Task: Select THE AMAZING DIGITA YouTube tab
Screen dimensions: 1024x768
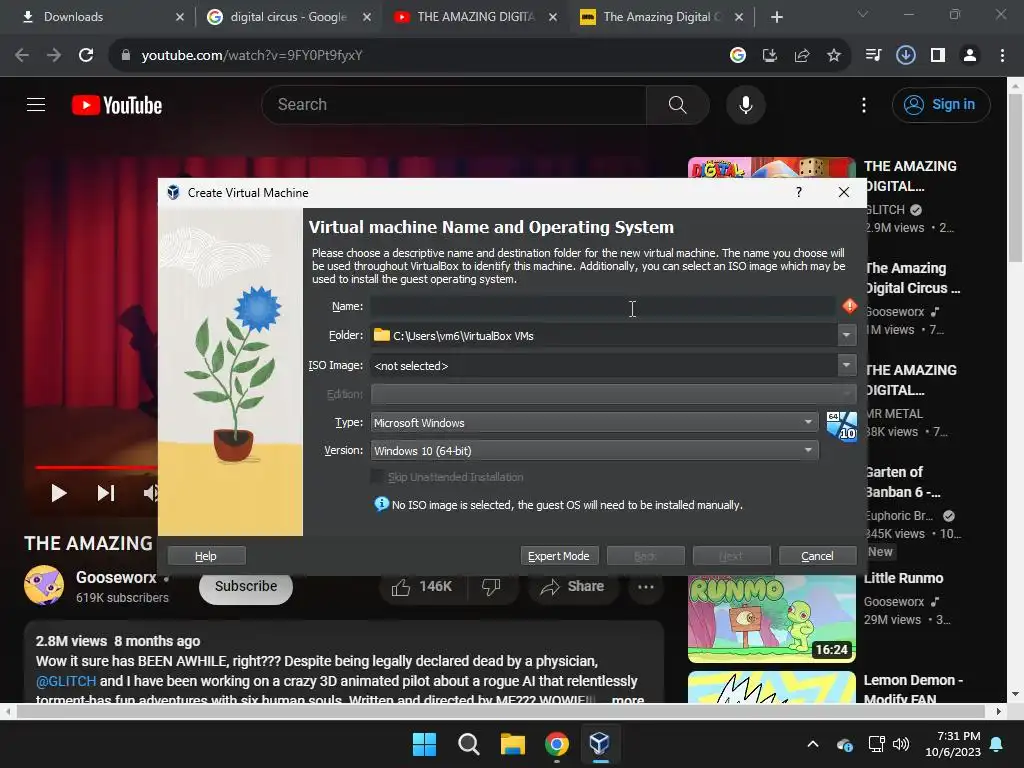Action: (x=475, y=17)
